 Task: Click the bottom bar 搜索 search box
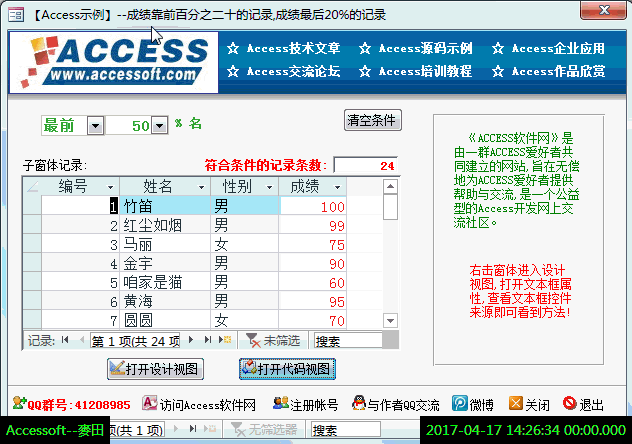(x=345, y=429)
